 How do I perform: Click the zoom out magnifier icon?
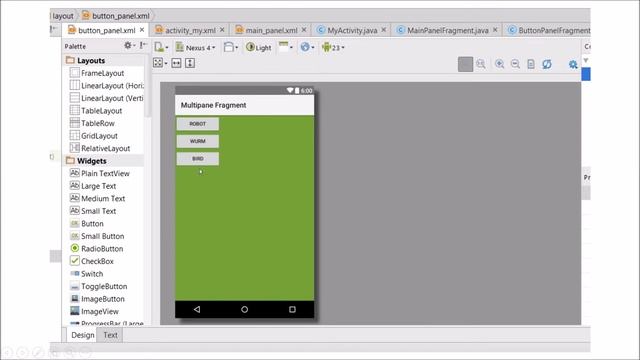click(x=515, y=64)
